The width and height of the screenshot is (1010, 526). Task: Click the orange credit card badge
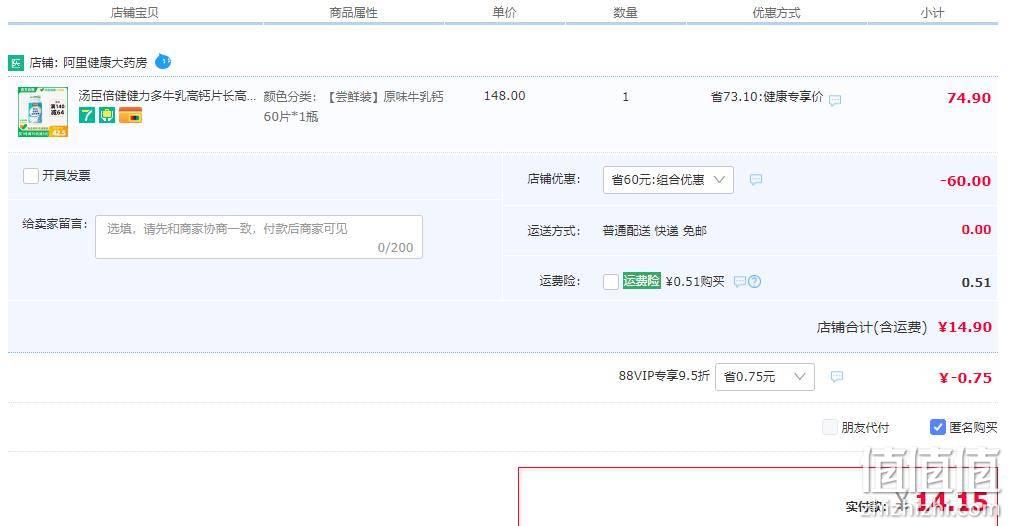(130, 115)
